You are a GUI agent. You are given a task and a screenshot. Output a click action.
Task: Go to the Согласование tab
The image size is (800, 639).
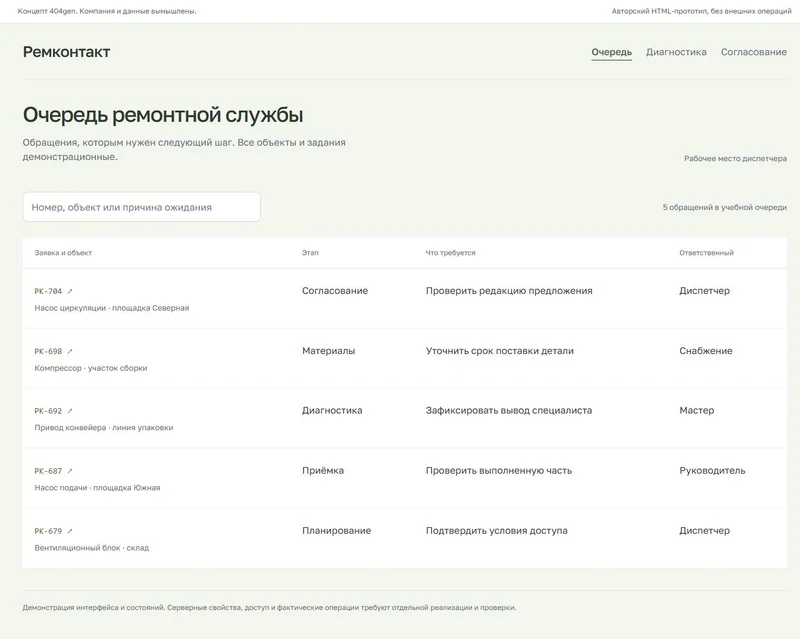click(754, 52)
